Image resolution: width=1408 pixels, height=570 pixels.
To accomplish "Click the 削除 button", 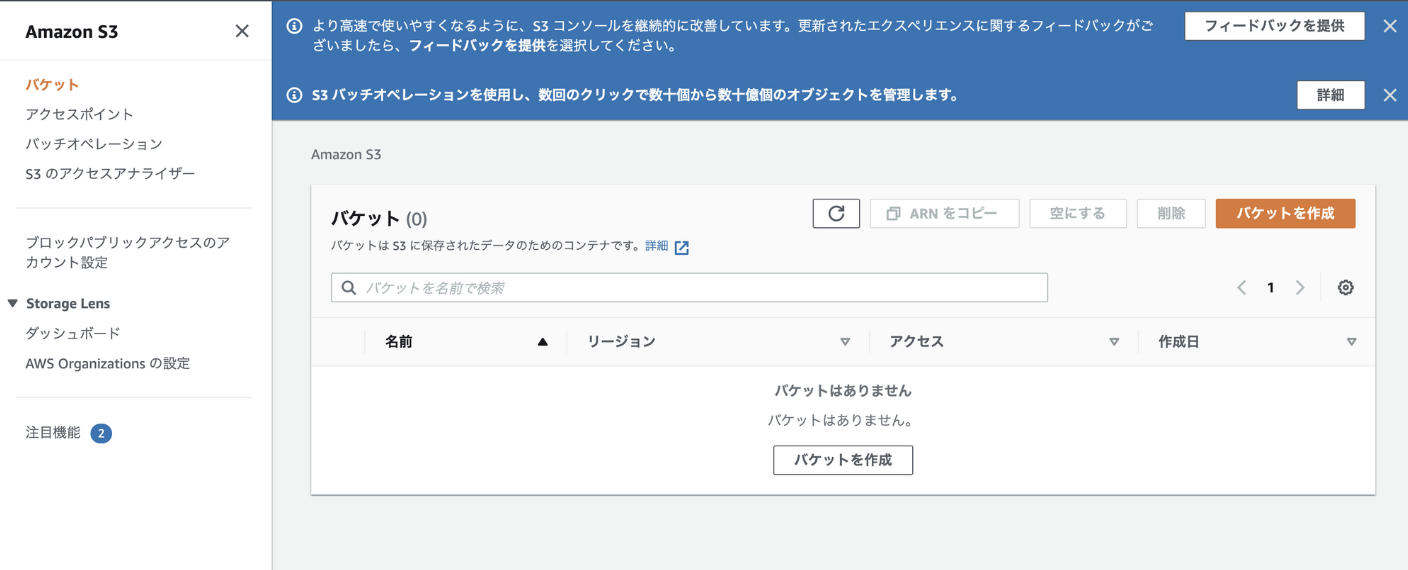I will pyautogui.click(x=1171, y=213).
